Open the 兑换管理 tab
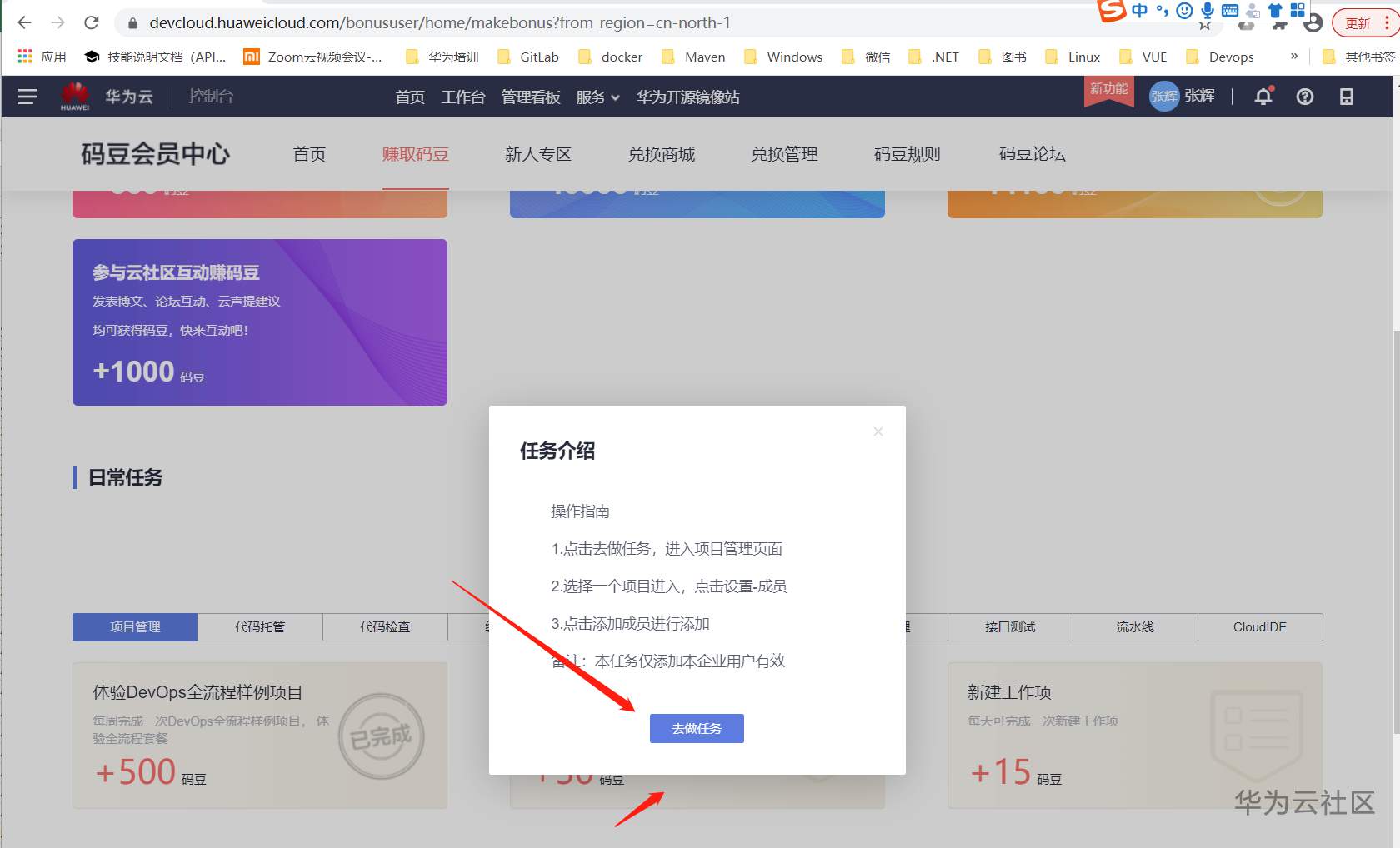The height and width of the screenshot is (848, 1400). click(784, 154)
